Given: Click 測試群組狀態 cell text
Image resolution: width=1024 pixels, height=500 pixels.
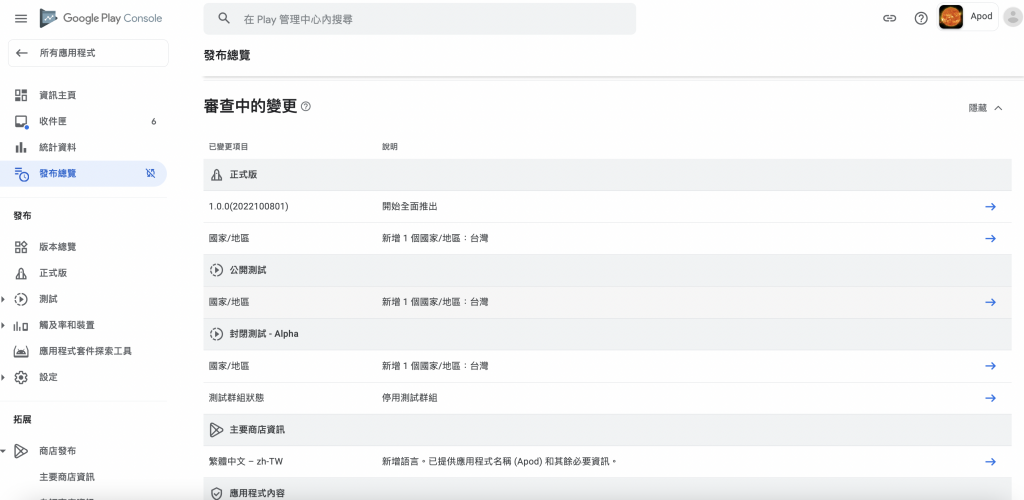Looking at the screenshot, I should (x=236, y=398).
